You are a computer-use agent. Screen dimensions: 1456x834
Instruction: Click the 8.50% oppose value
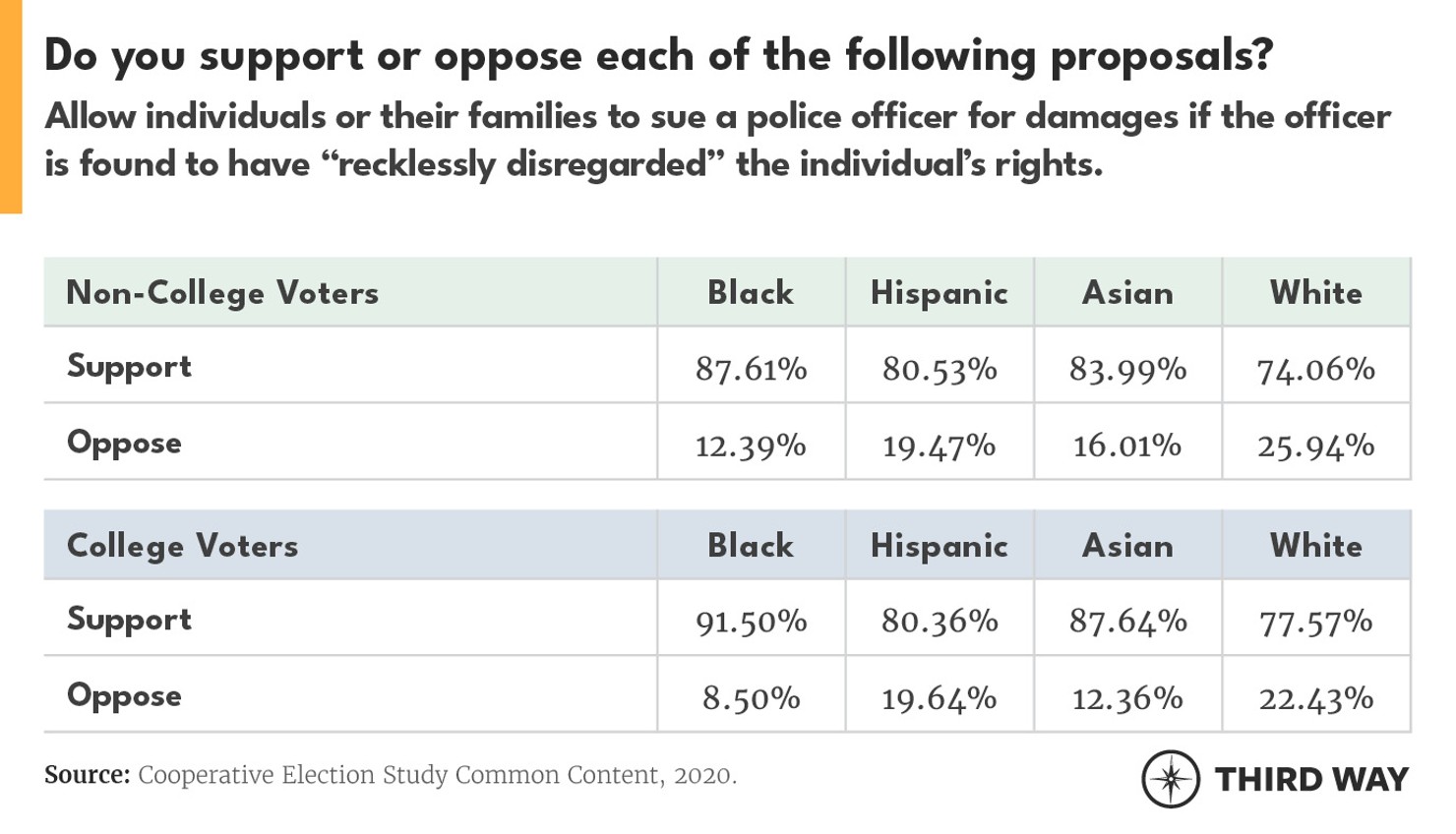point(751,698)
